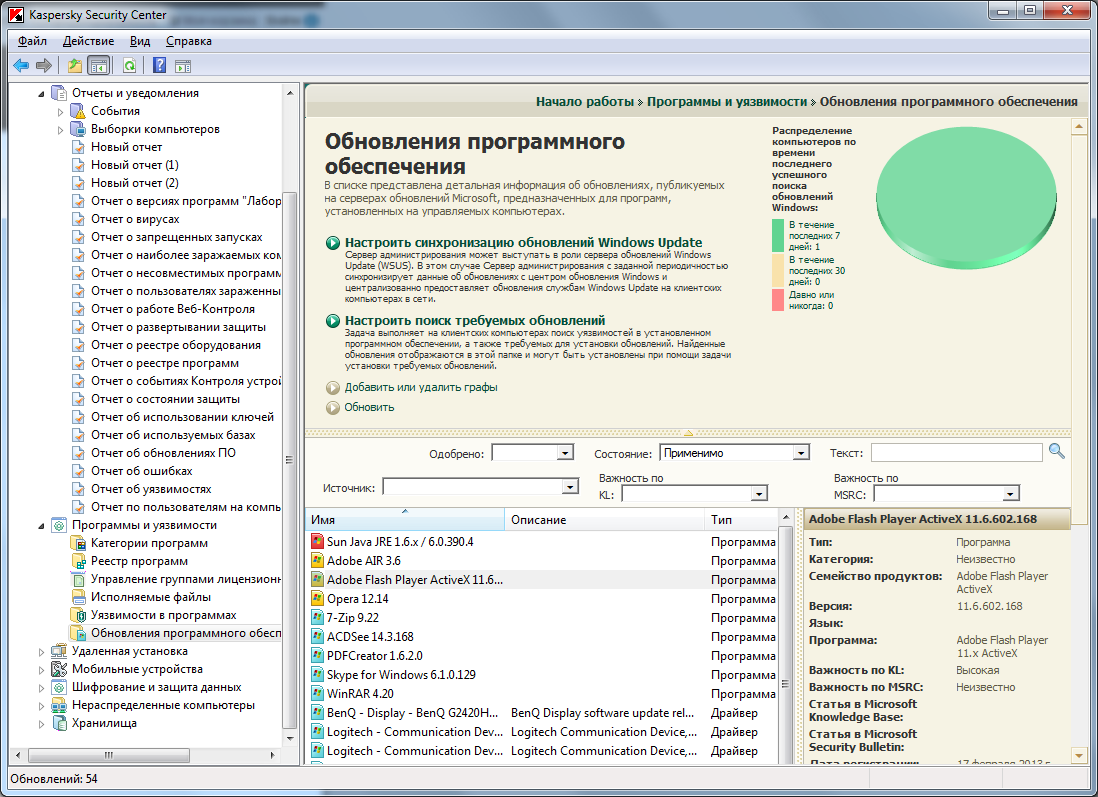
Task: Click the Текст search input field
Action: (x=955, y=453)
